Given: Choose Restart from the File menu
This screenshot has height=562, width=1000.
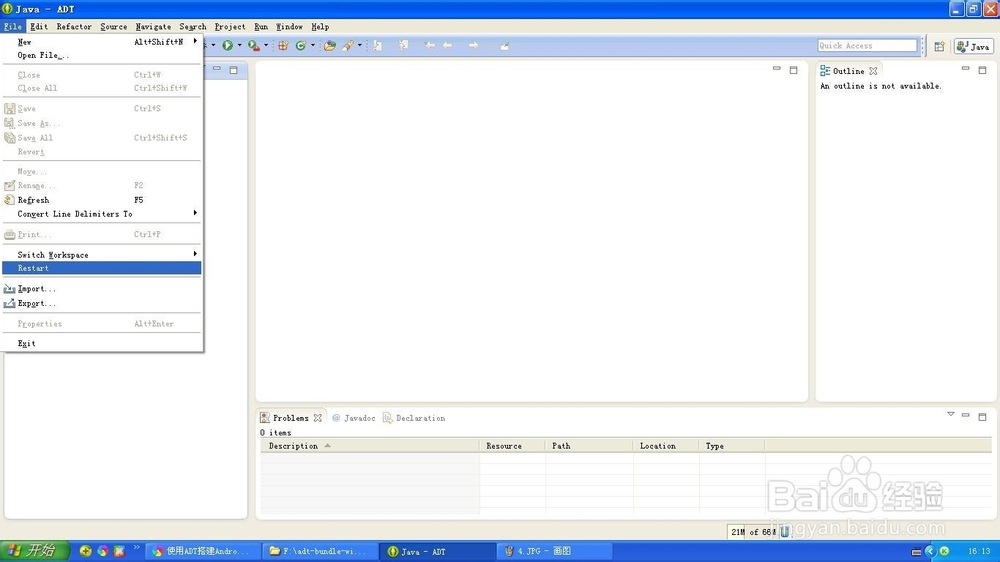Looking at the screenshot, I should coord(102,268).
